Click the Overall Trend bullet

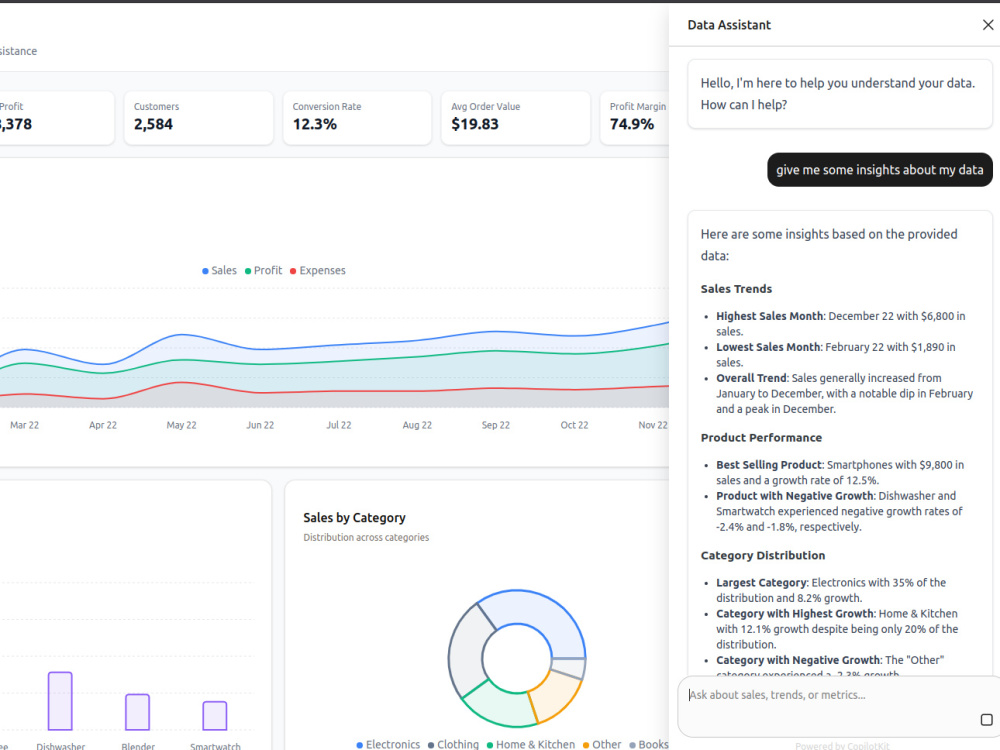[844, 393]
